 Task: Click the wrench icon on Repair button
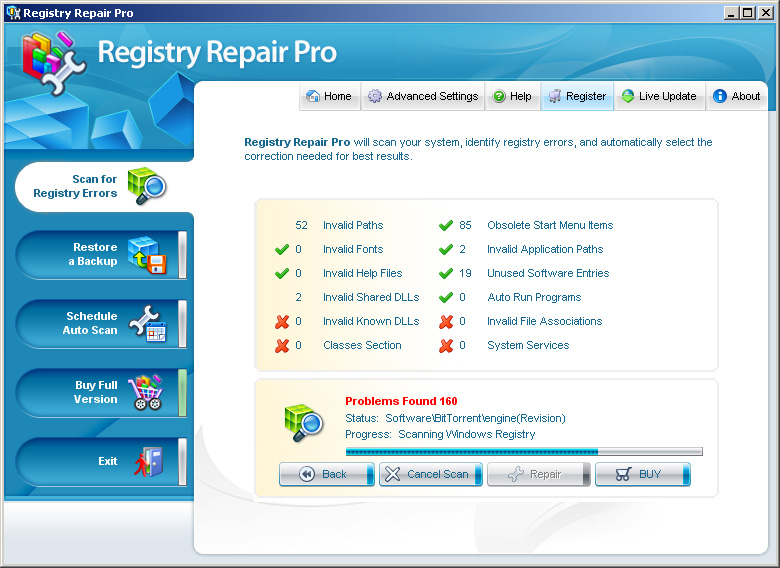pos(516,474)
